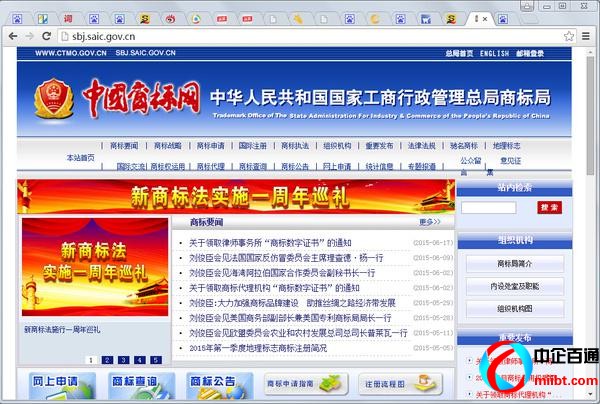Open the 商标局简介 organization item
The width and height of the screenshot is (600, 404).
point(514,264)
